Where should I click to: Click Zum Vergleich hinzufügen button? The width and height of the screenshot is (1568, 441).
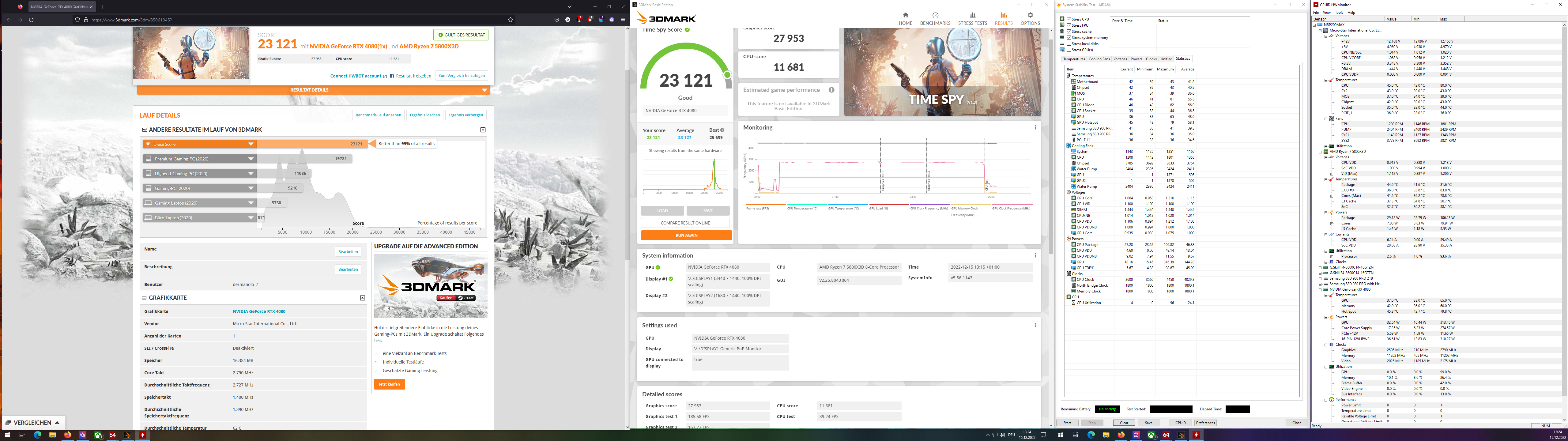(462, 76)
